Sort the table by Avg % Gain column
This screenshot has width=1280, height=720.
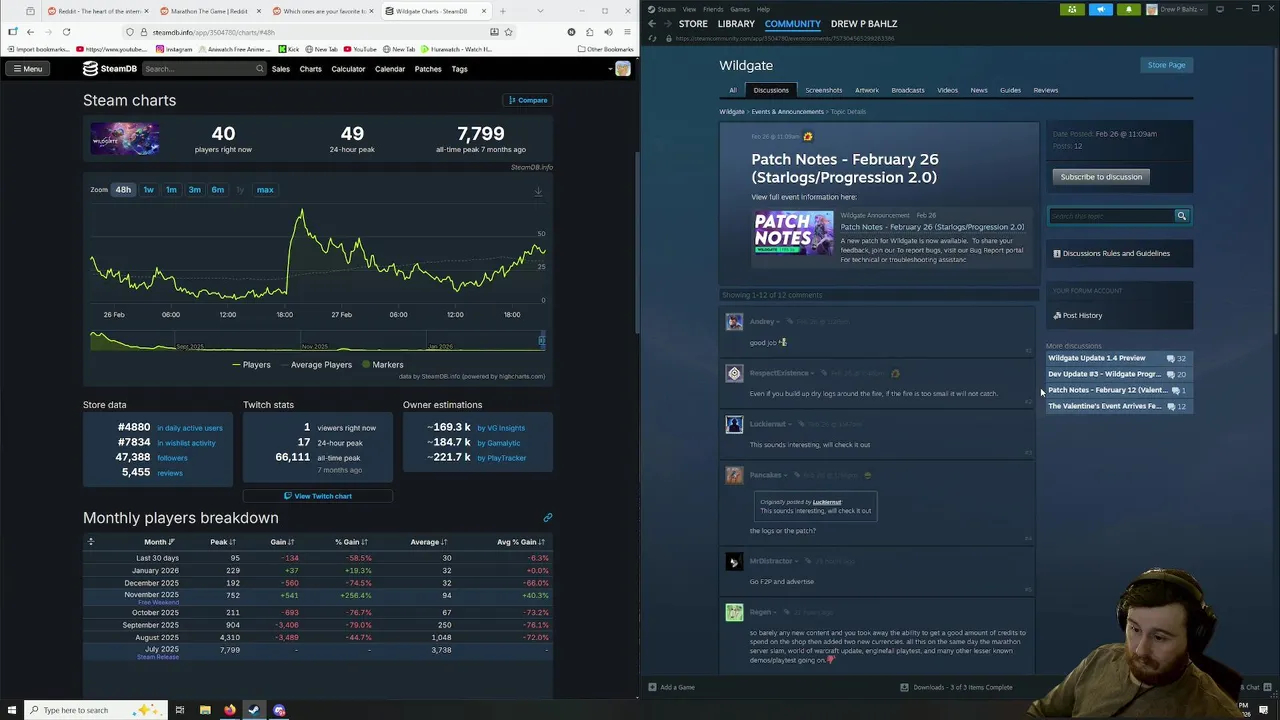point(521,542)
